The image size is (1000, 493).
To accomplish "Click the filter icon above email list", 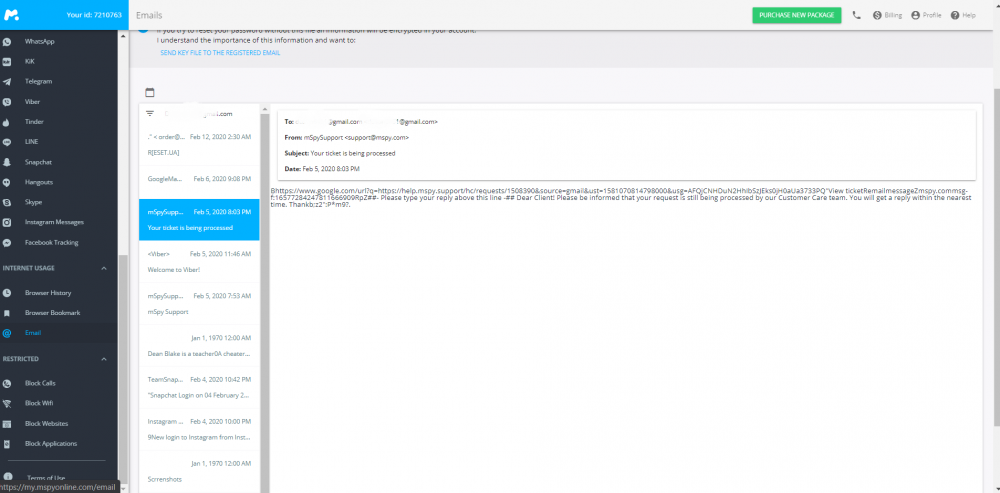I will [150, 114].
